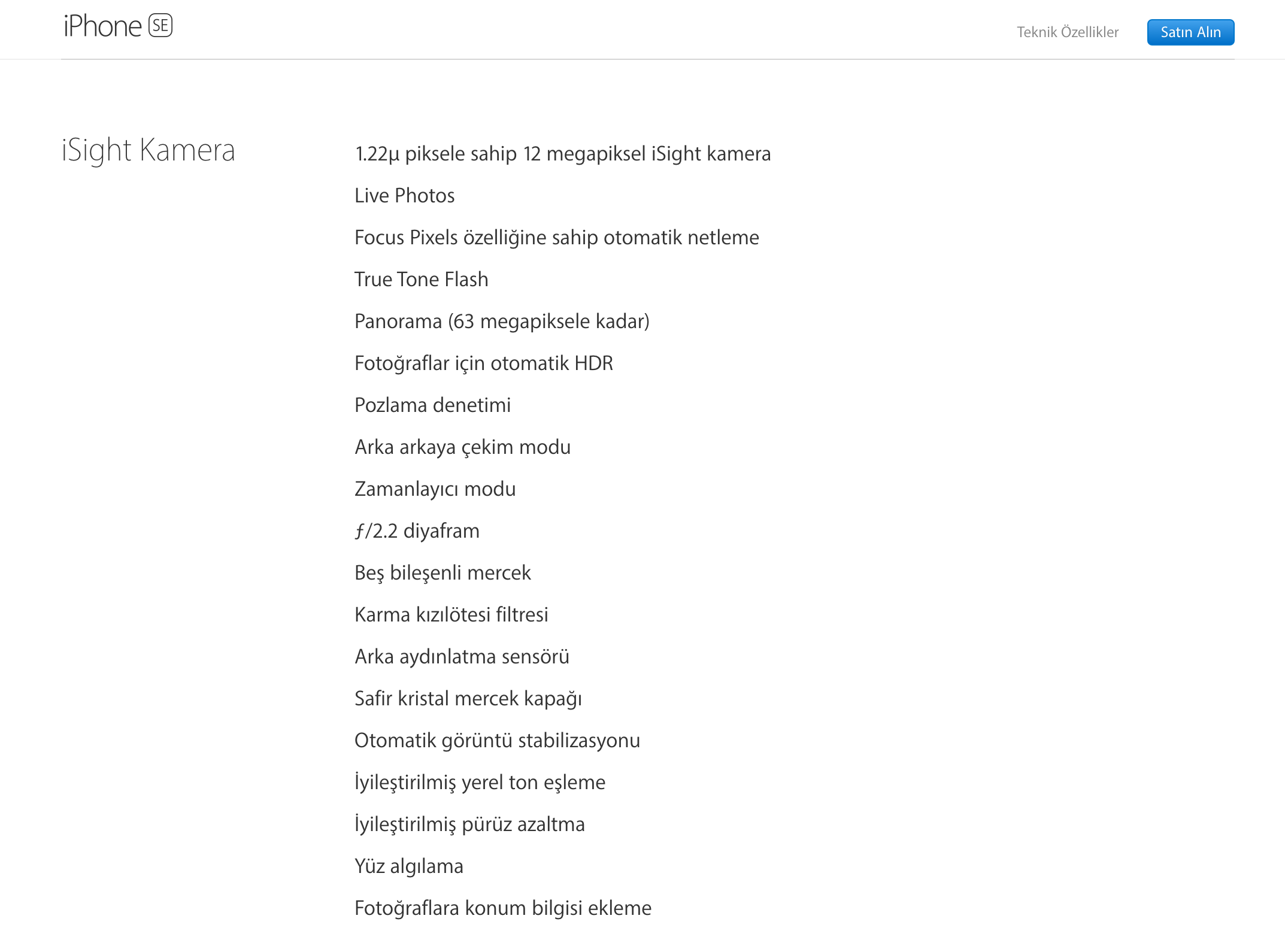Click the 12 megapiksel iSight kamera line
Image resolution: width=1285 pixels, height=952 pixels.
click(x=562, y=154)
